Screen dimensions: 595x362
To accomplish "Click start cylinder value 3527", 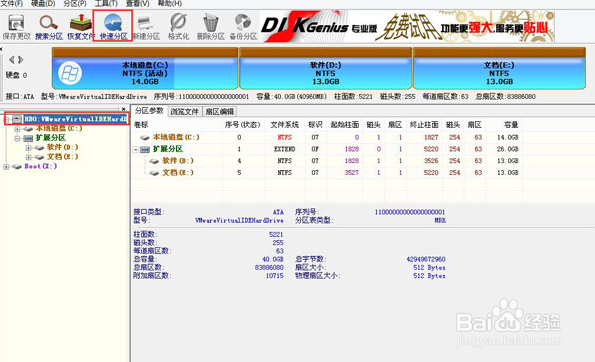I will coord(351,172).
